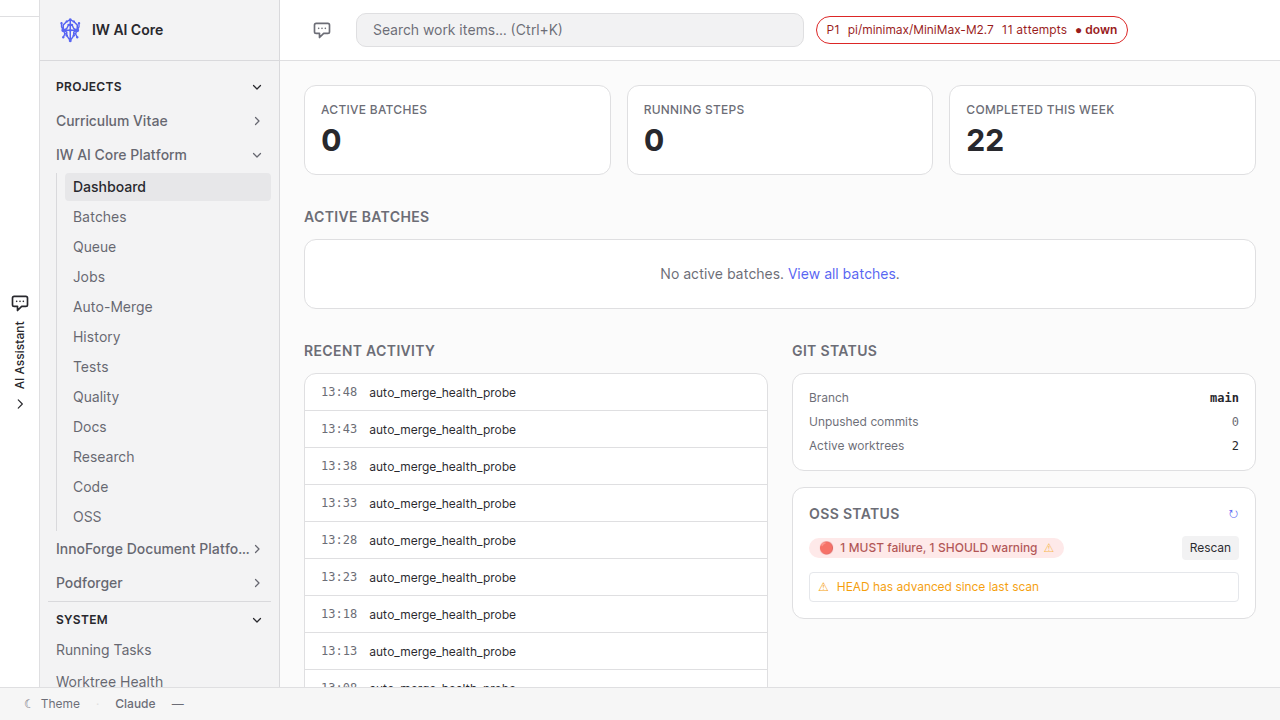Click the Unpushed commits row

tap(1024, 422)
